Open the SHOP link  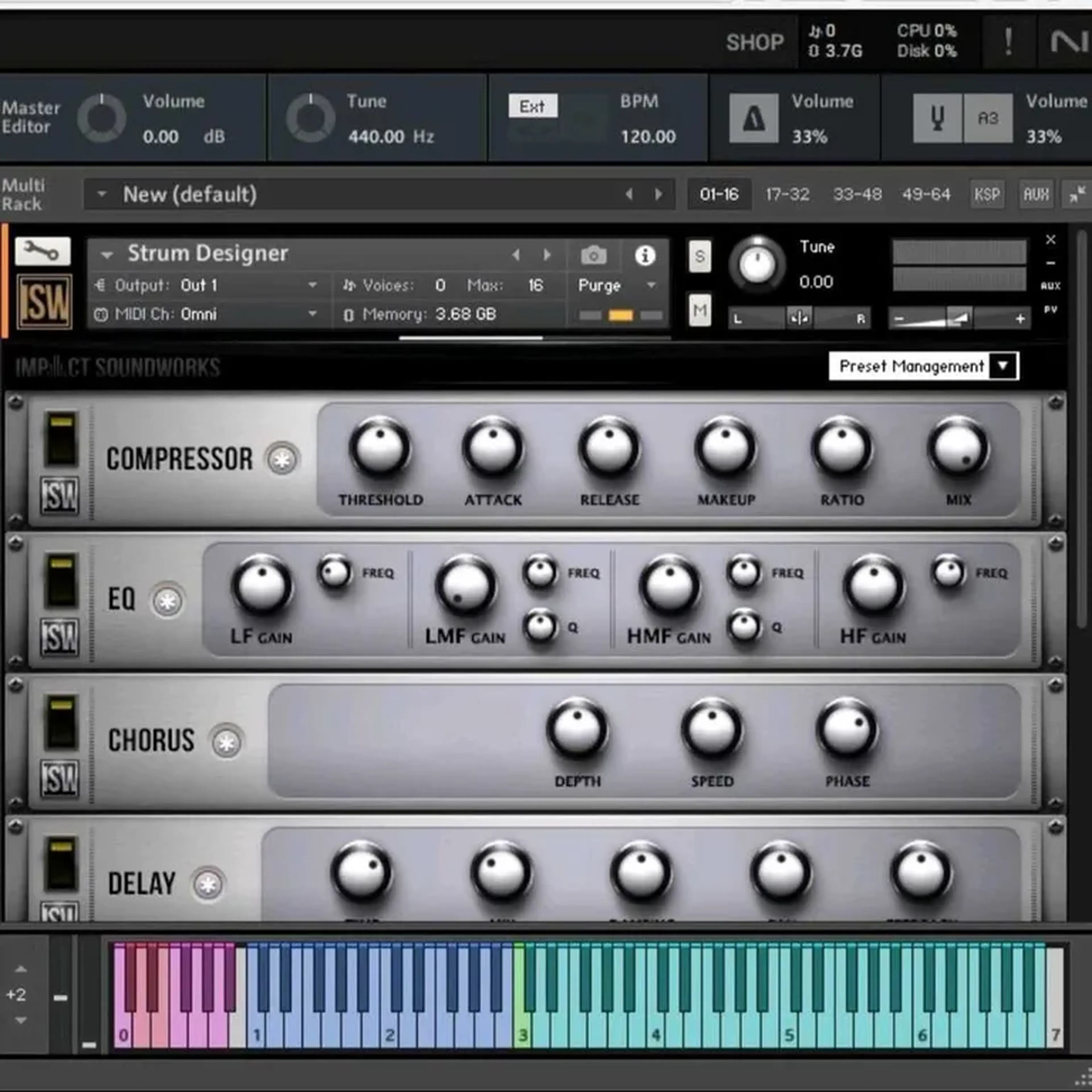[x=755, y=42]
